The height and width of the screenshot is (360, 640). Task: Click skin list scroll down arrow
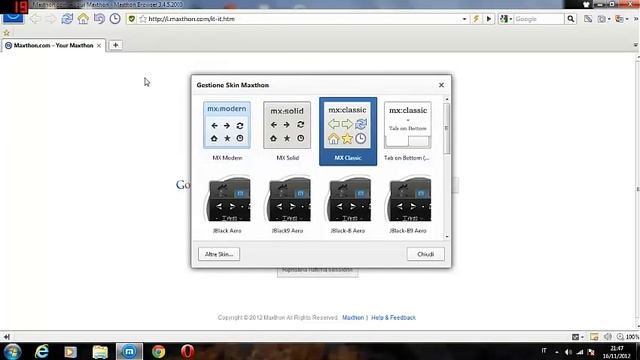[447, 236]
